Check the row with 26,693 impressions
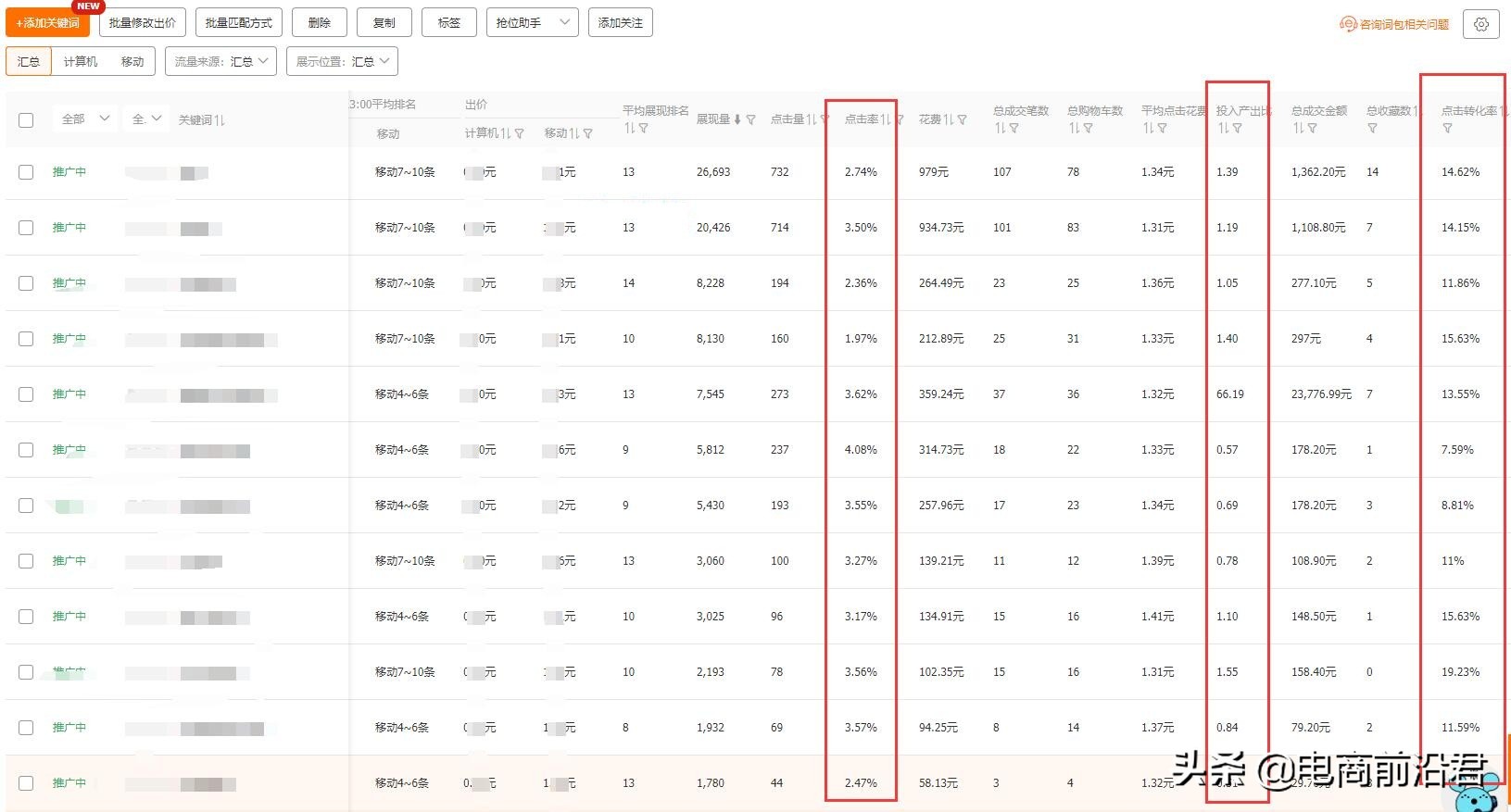 tap(26, 172)
